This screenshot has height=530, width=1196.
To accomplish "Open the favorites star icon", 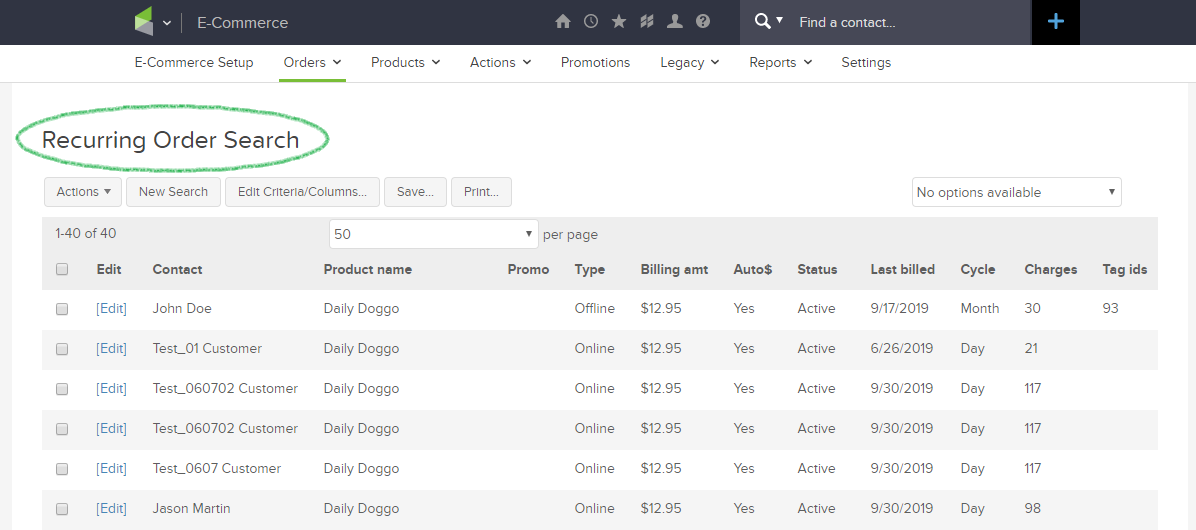I will 619,22.
